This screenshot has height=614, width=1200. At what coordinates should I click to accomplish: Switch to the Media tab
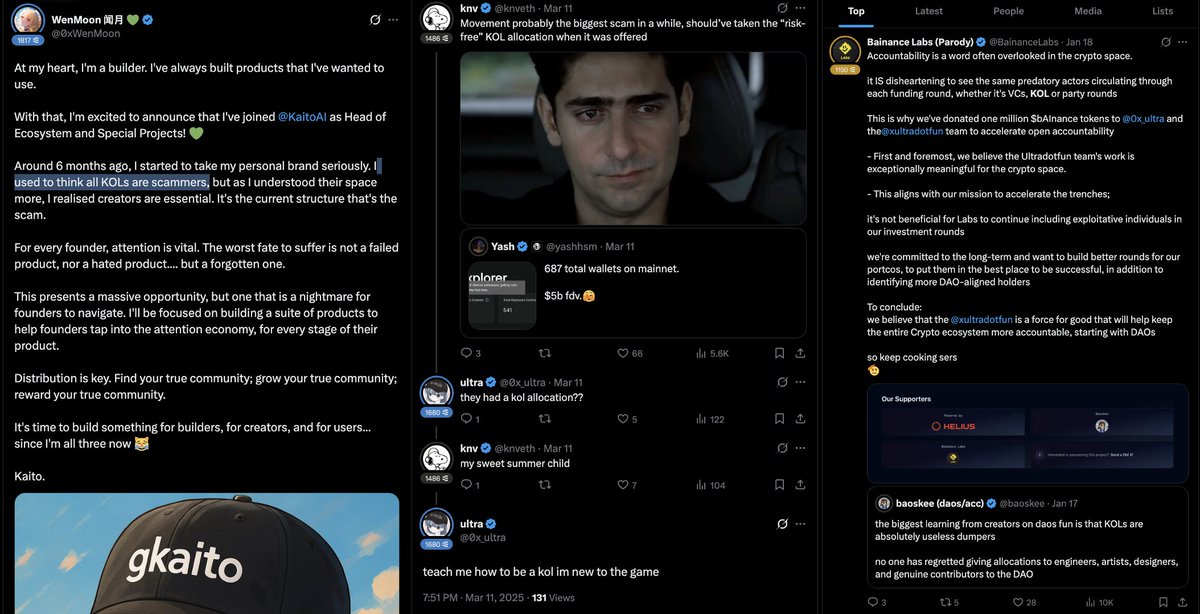tap(1088, 11)
